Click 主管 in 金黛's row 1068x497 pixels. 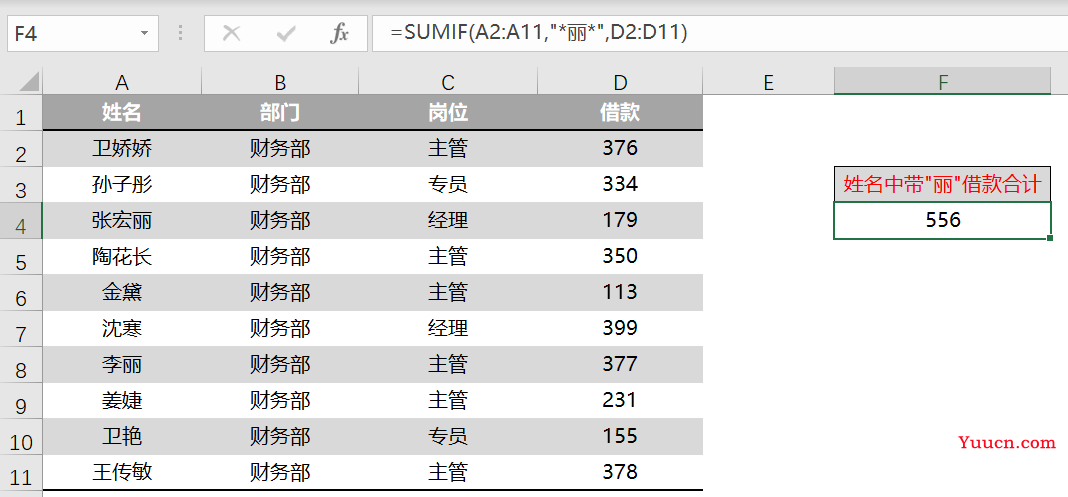pos(447,292)
